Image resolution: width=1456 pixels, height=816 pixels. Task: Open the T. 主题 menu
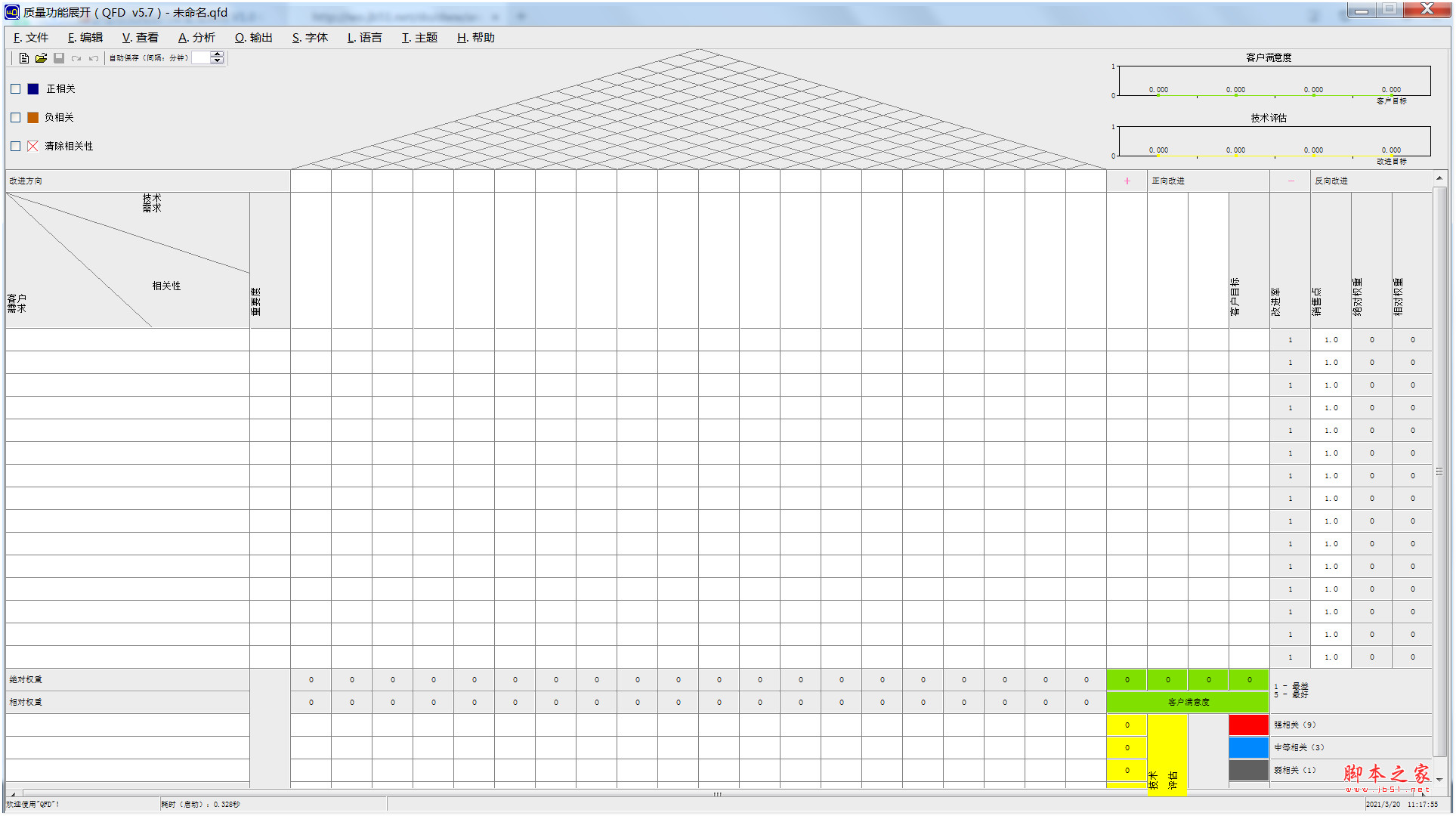tap(419, 38)
